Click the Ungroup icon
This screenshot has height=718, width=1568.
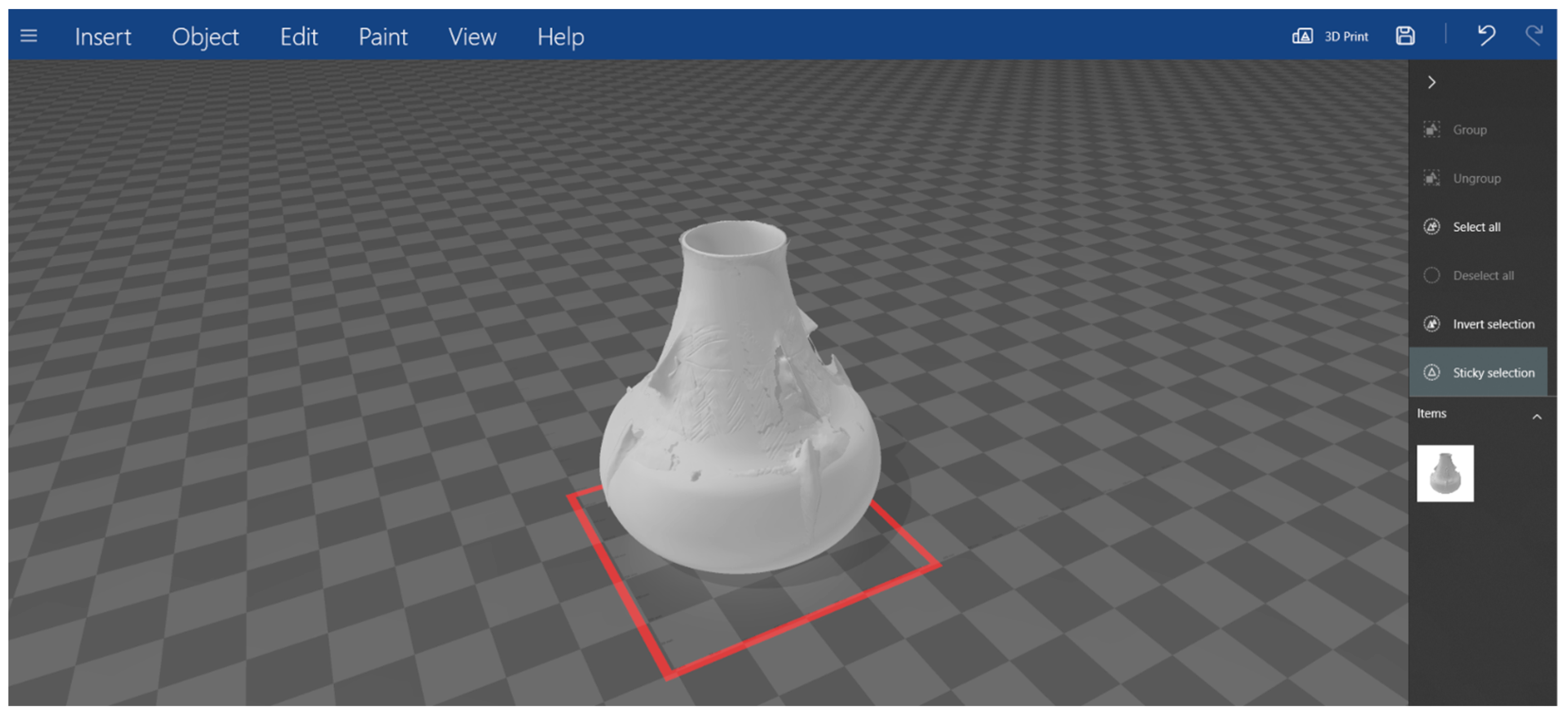pyautogui.click(x=1432, y=178)
